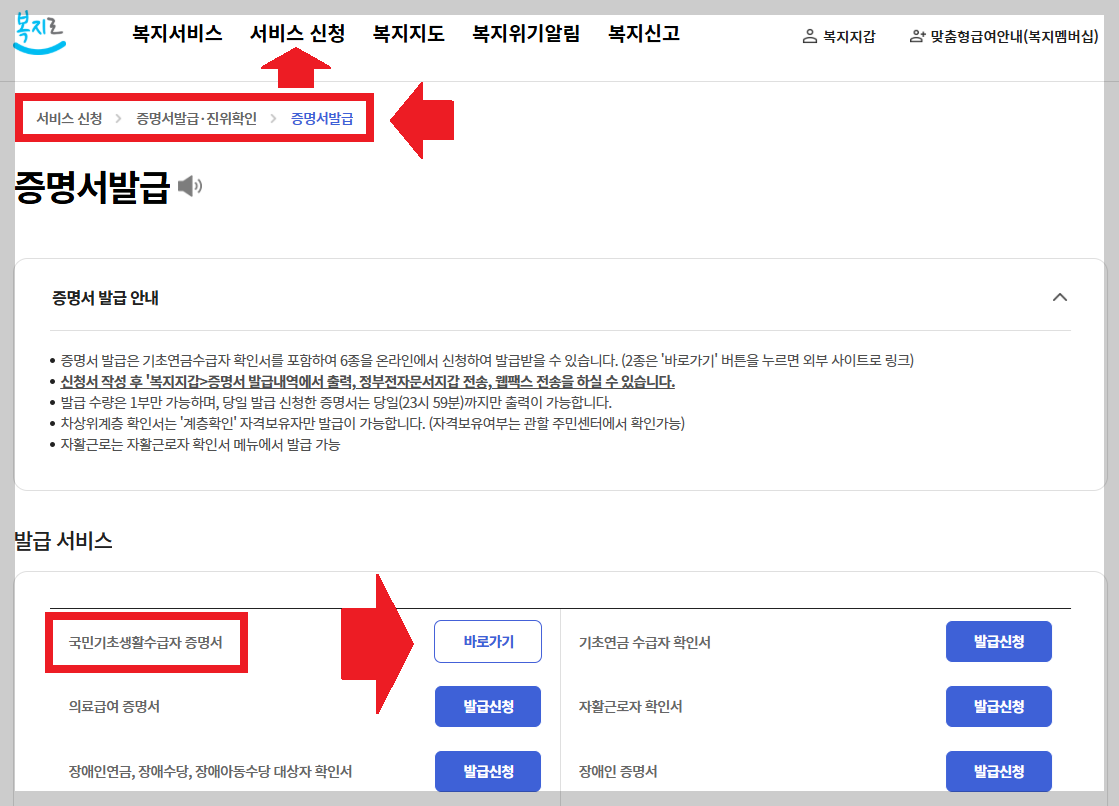Image resolution: width=1119 pixels, height=806 pixels.
Task: Click 발급신청 for 자활근로자 확인서
Action: (998, 706)
